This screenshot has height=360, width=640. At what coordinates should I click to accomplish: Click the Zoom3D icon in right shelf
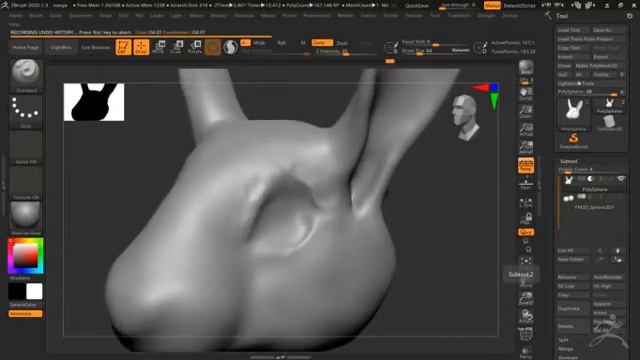[526, 299]
